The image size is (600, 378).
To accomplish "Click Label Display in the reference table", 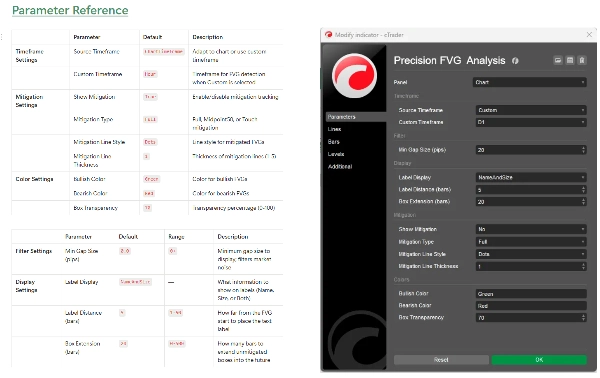I will [x=82, y=282].
